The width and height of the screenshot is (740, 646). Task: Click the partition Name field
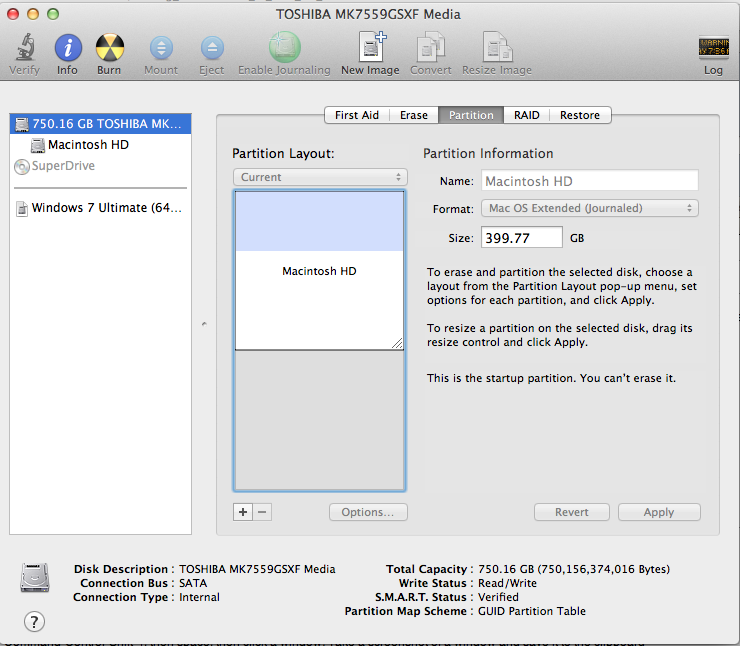(589, 181)
